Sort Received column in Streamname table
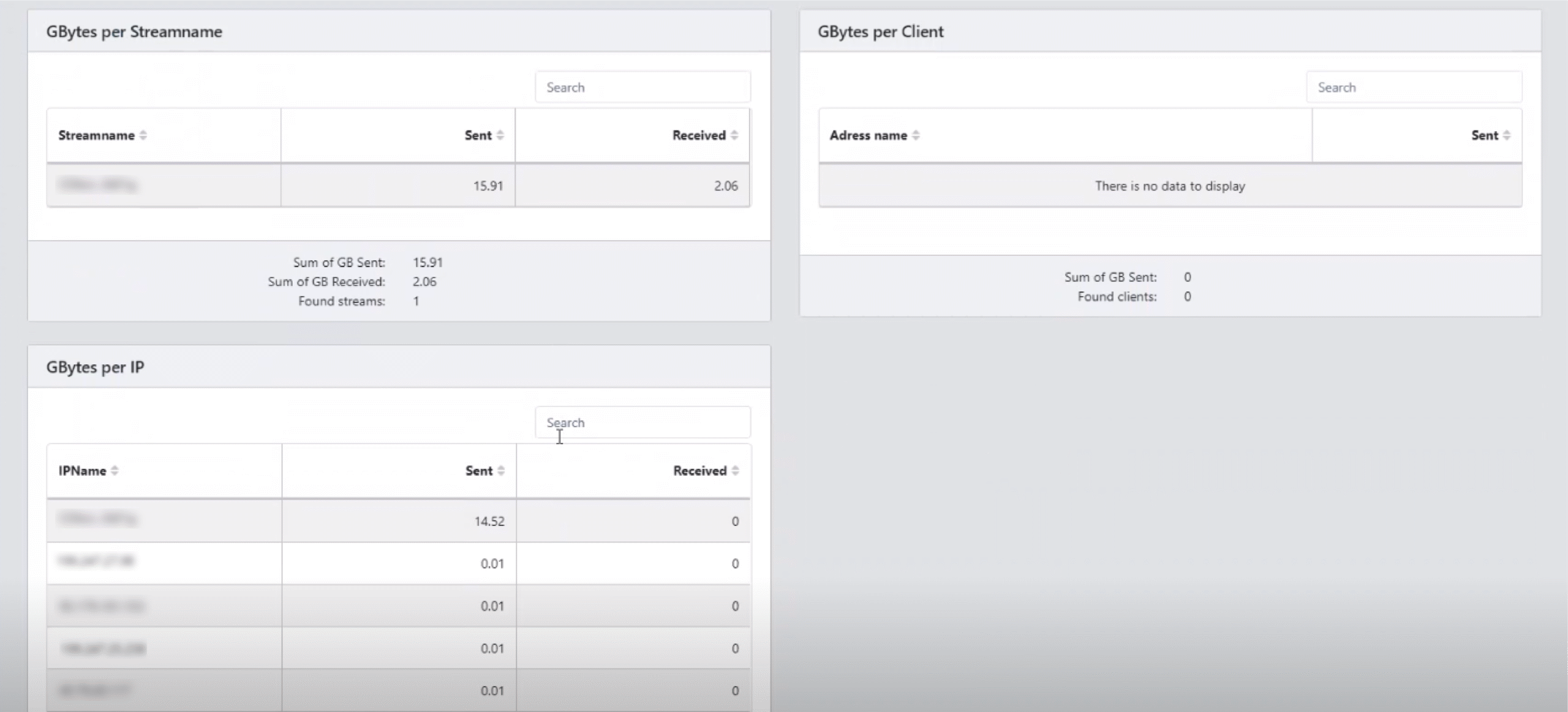 point(734,135)
